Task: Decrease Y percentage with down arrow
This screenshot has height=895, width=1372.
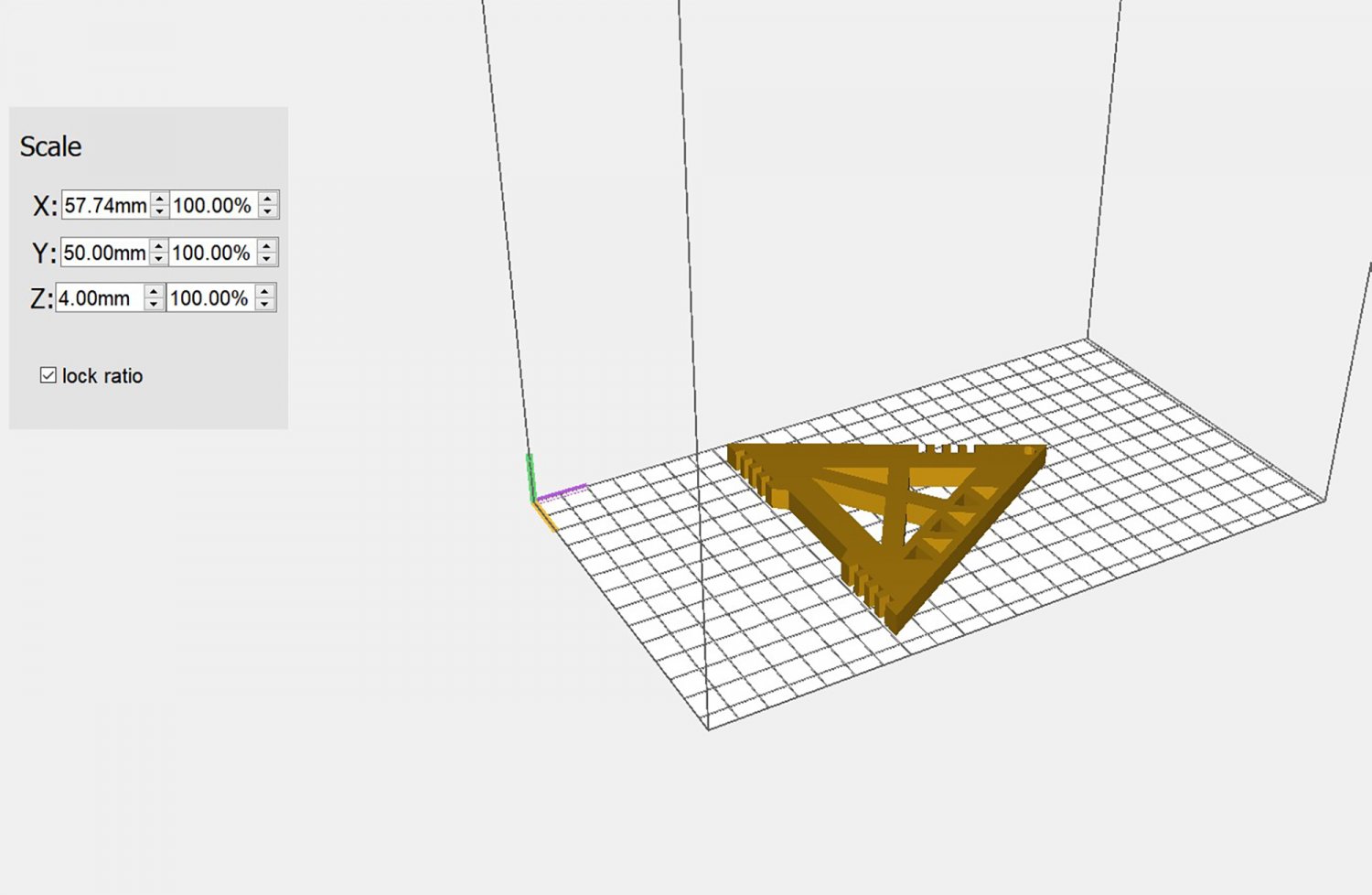Action: coord(267,259)
